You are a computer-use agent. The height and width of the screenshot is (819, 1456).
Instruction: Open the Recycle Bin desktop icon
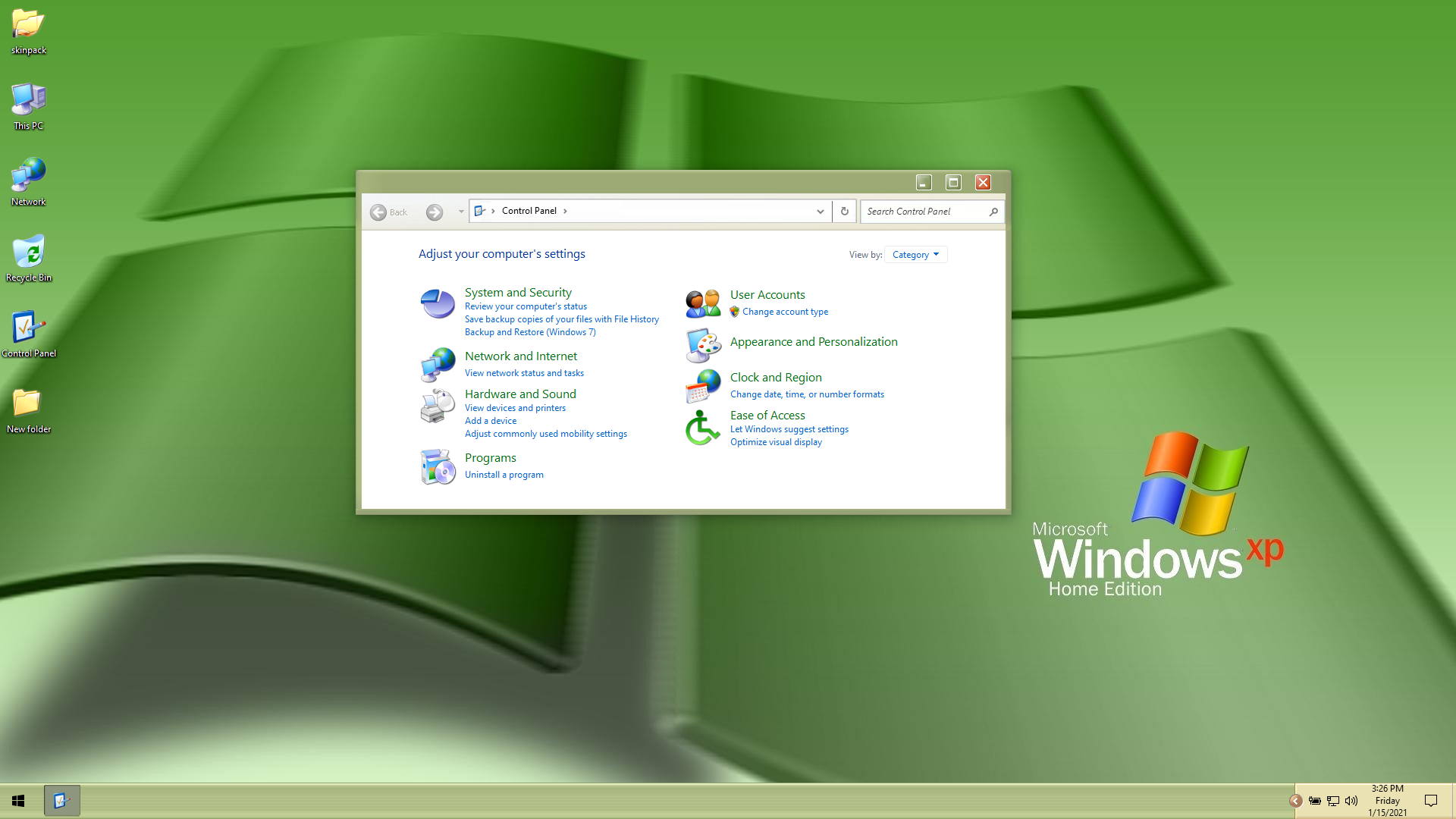click(x=29, y=253)
